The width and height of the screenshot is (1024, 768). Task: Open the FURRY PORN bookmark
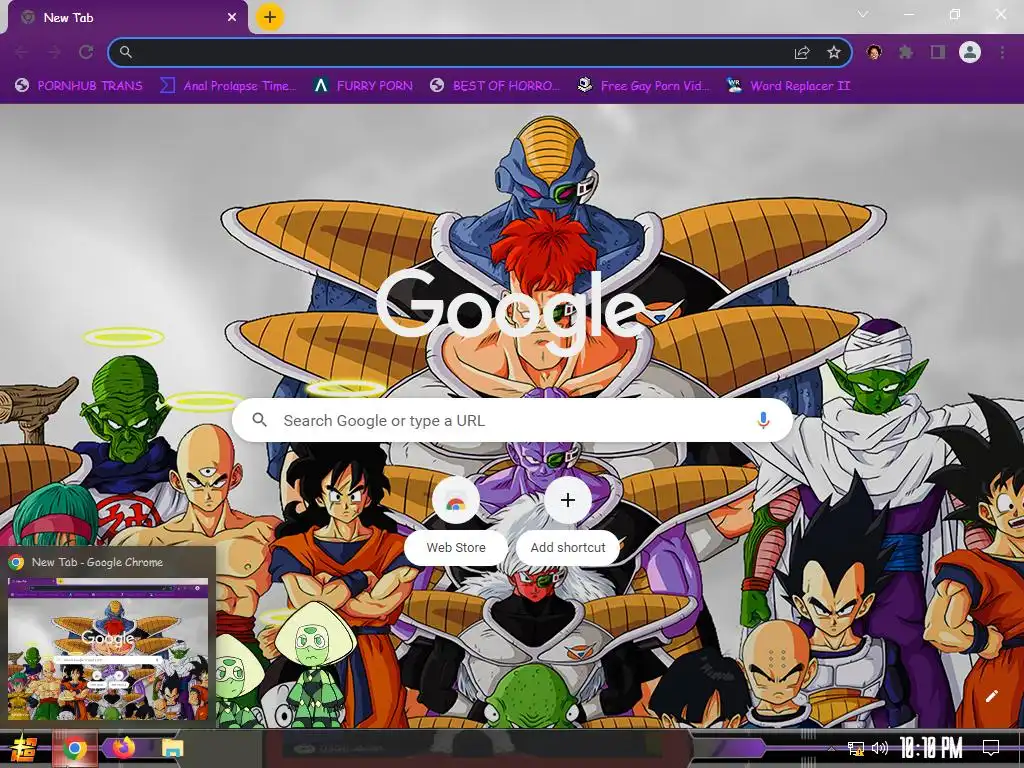click(363, 86)
